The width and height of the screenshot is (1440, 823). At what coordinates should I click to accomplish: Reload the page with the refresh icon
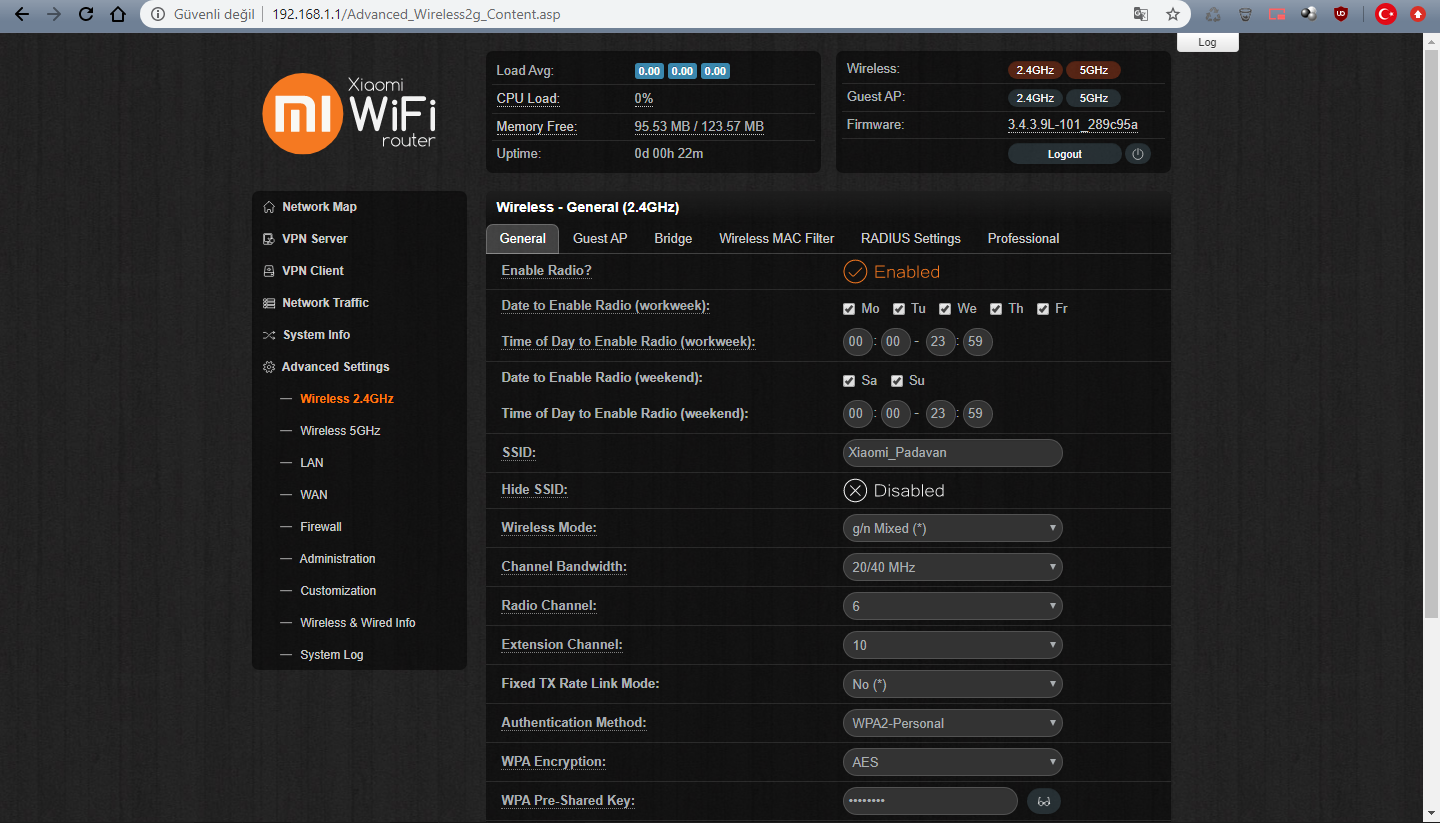coord(86,14)
